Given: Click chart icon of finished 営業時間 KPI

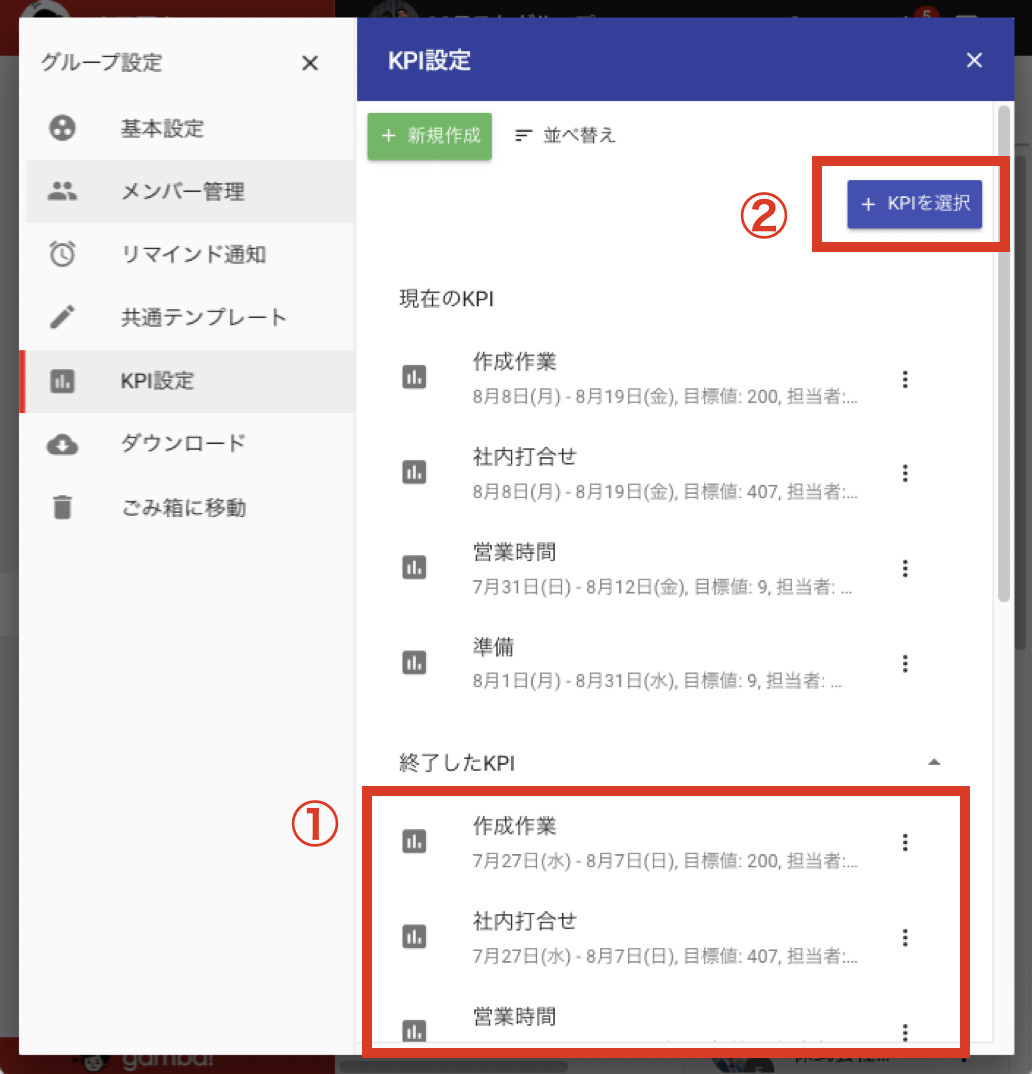Looking at the screenshot, I should [x=414, y=1031].
